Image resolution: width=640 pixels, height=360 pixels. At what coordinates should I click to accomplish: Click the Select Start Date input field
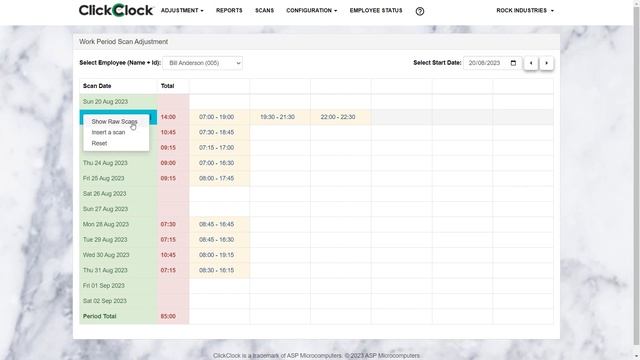(493, 63)
